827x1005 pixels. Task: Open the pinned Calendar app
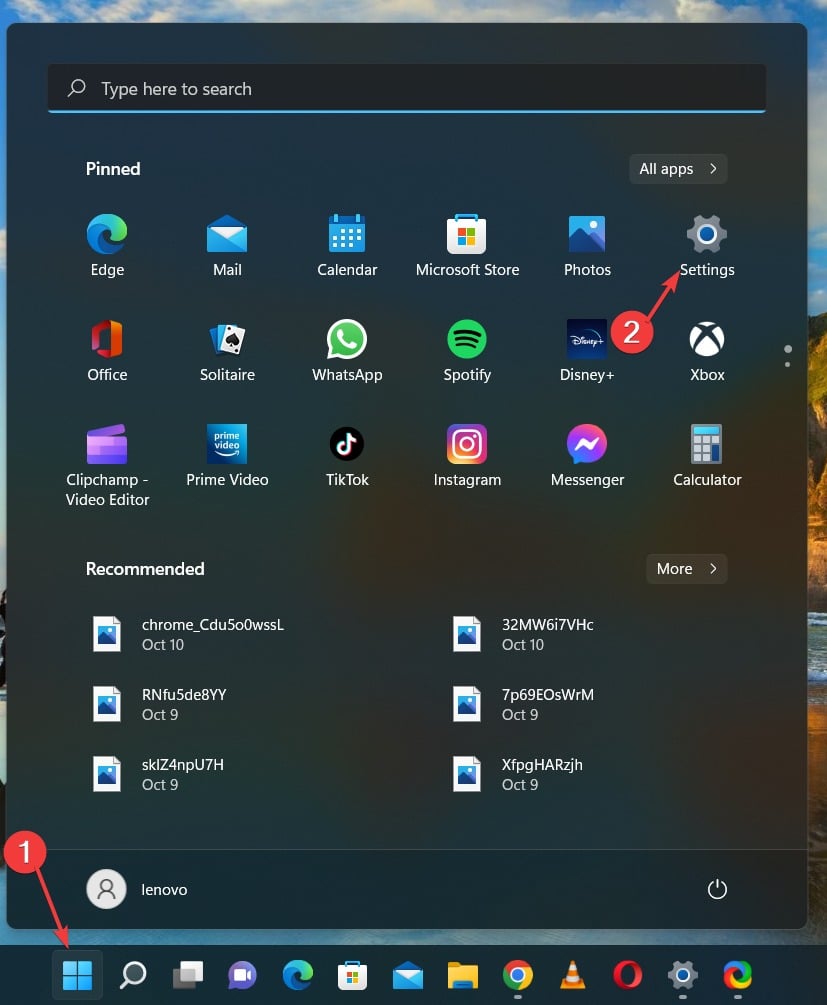coord(347,245)
